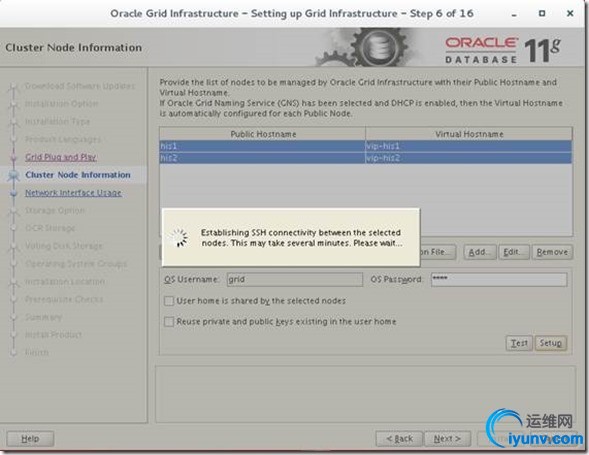This screenshot has height=455, width=589.
Task: Select the Summary step
Action: pos(44,317)
